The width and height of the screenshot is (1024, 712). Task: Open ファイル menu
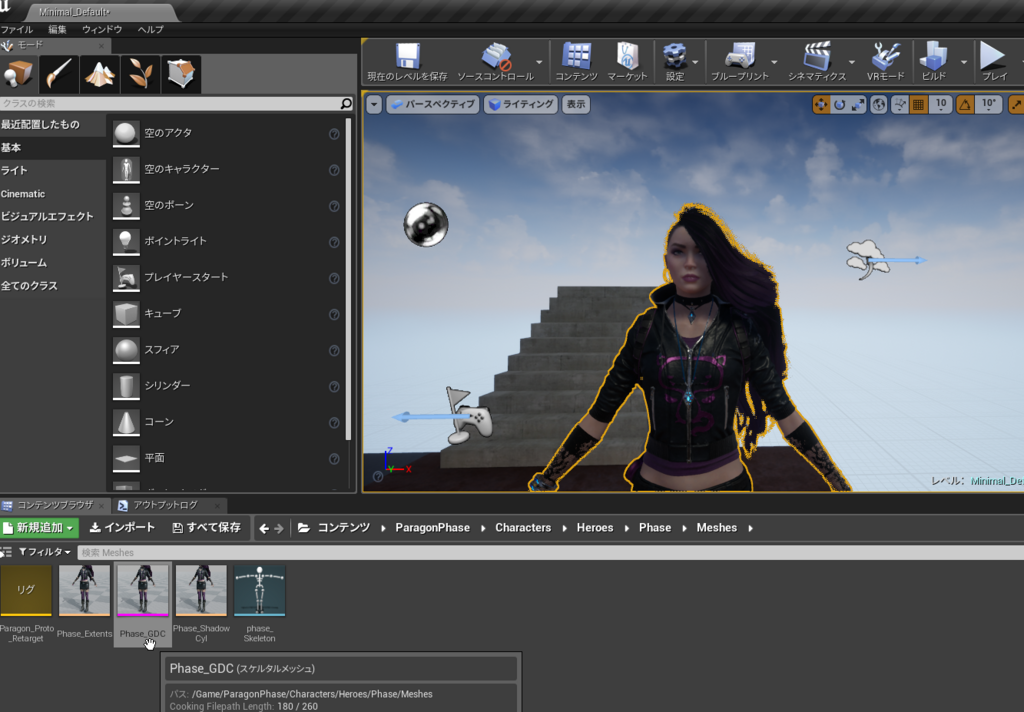(17, 29)
